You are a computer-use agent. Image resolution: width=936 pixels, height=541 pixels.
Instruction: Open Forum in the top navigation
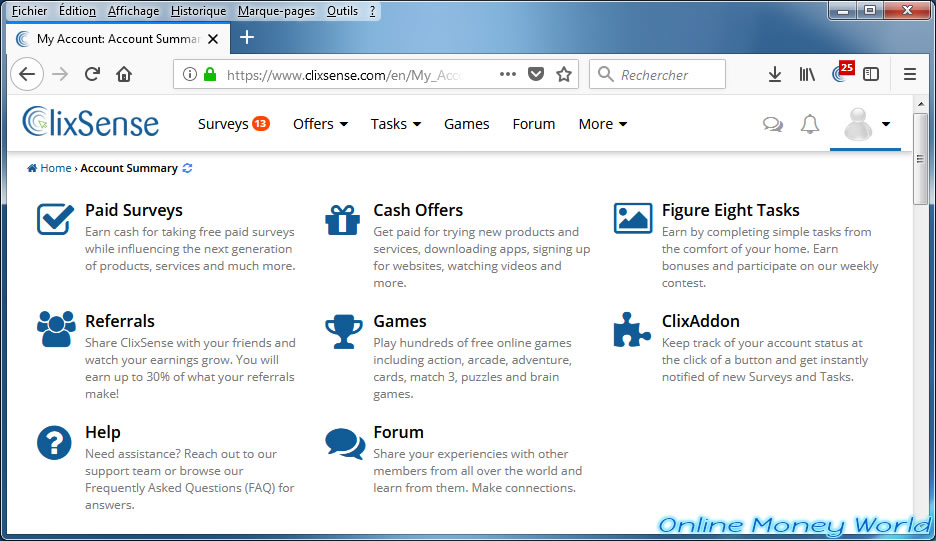534,124
